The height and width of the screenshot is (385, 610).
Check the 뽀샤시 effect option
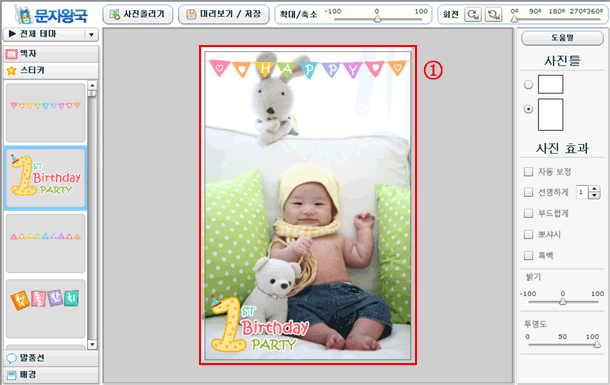[528, 234]
